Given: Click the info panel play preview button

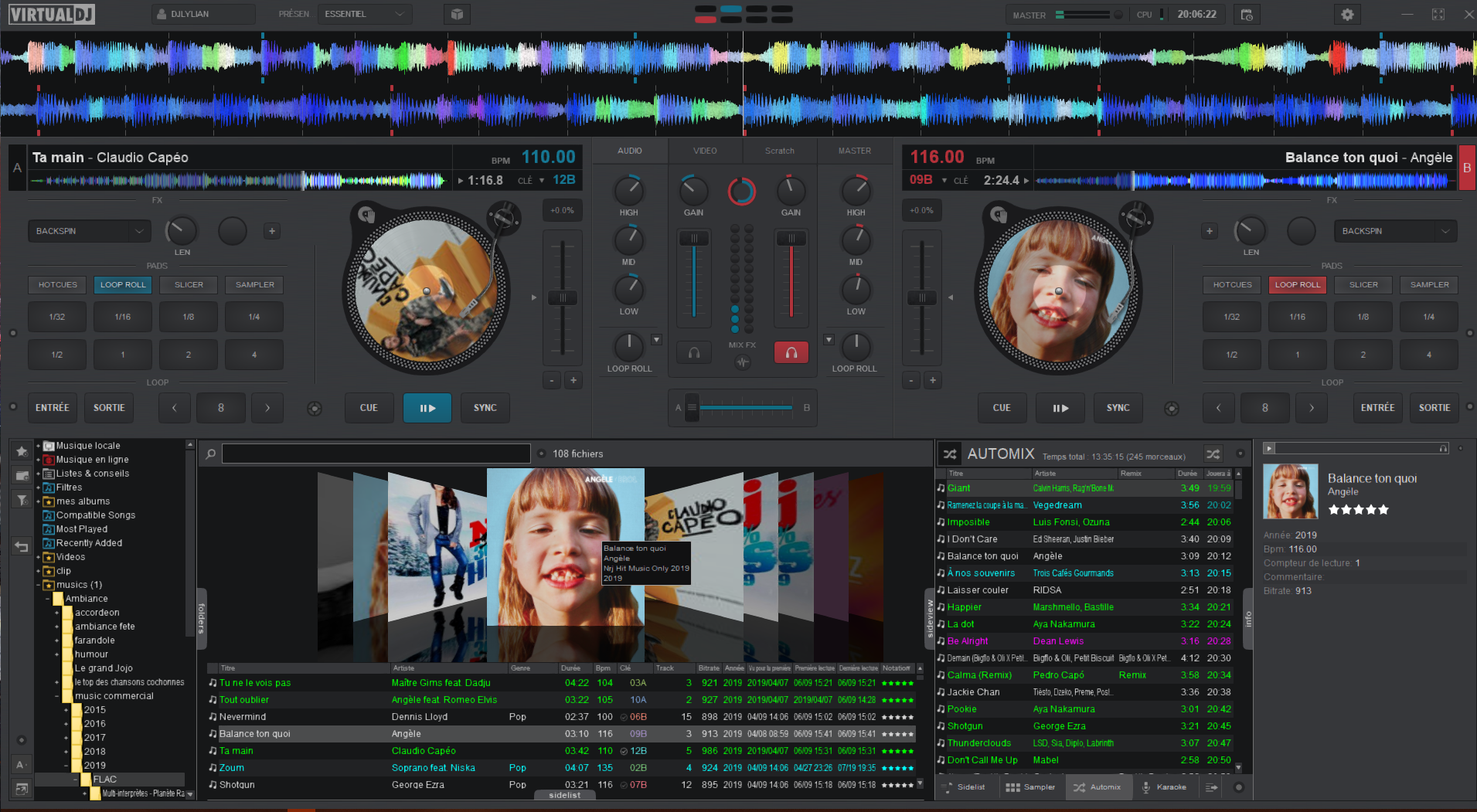Looking at the screenshot, I should click(x=1269, y=448).
